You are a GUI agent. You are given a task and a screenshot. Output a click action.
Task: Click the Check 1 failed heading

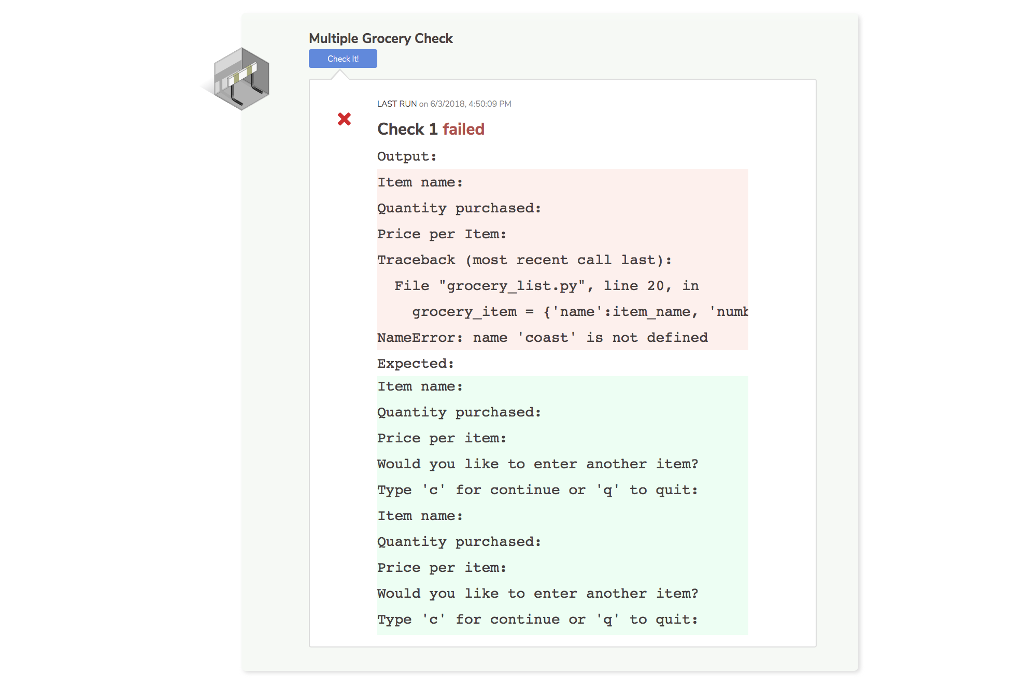(430, 129)
